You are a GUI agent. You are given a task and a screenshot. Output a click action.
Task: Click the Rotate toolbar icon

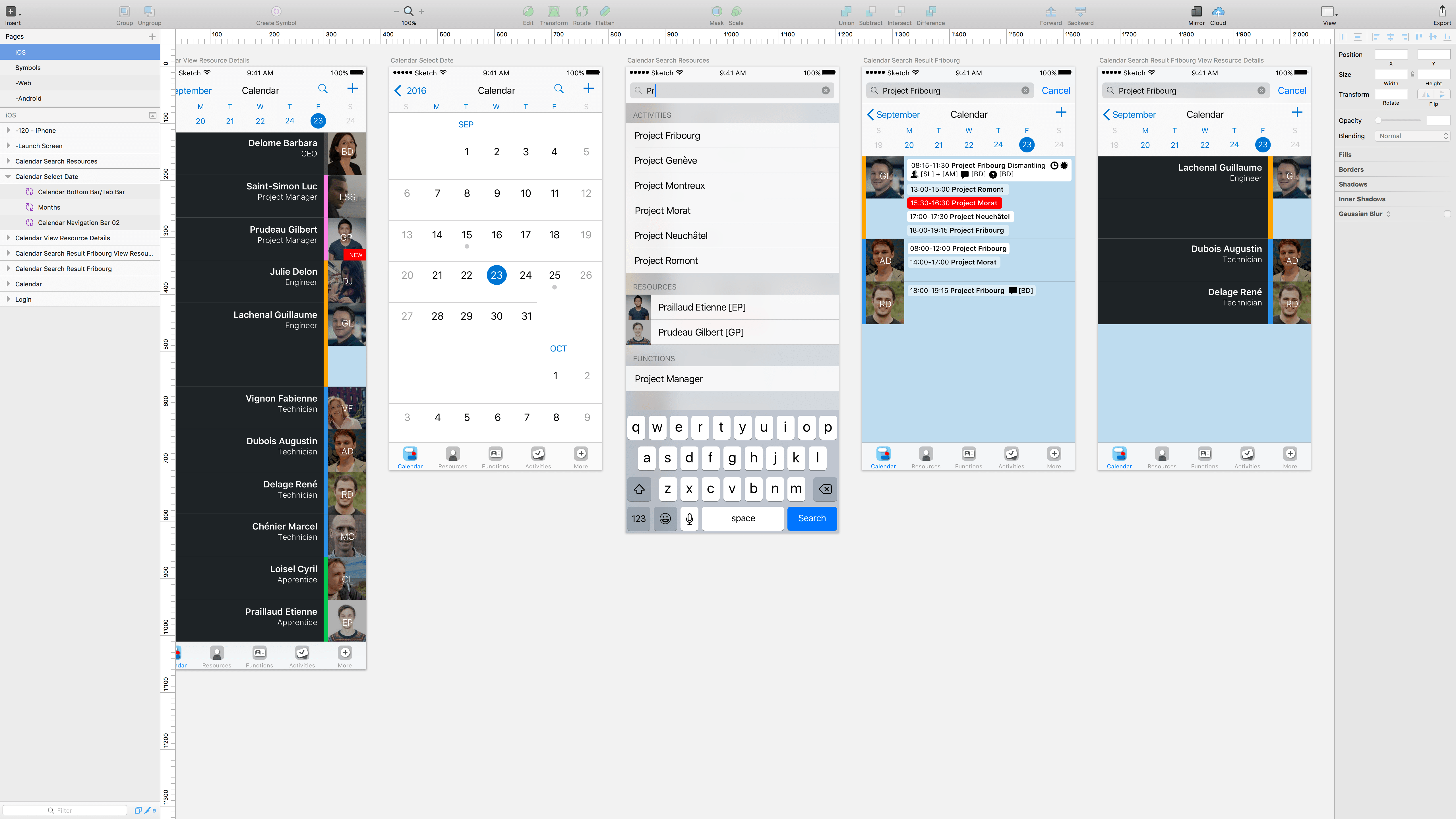pos(582,12)
